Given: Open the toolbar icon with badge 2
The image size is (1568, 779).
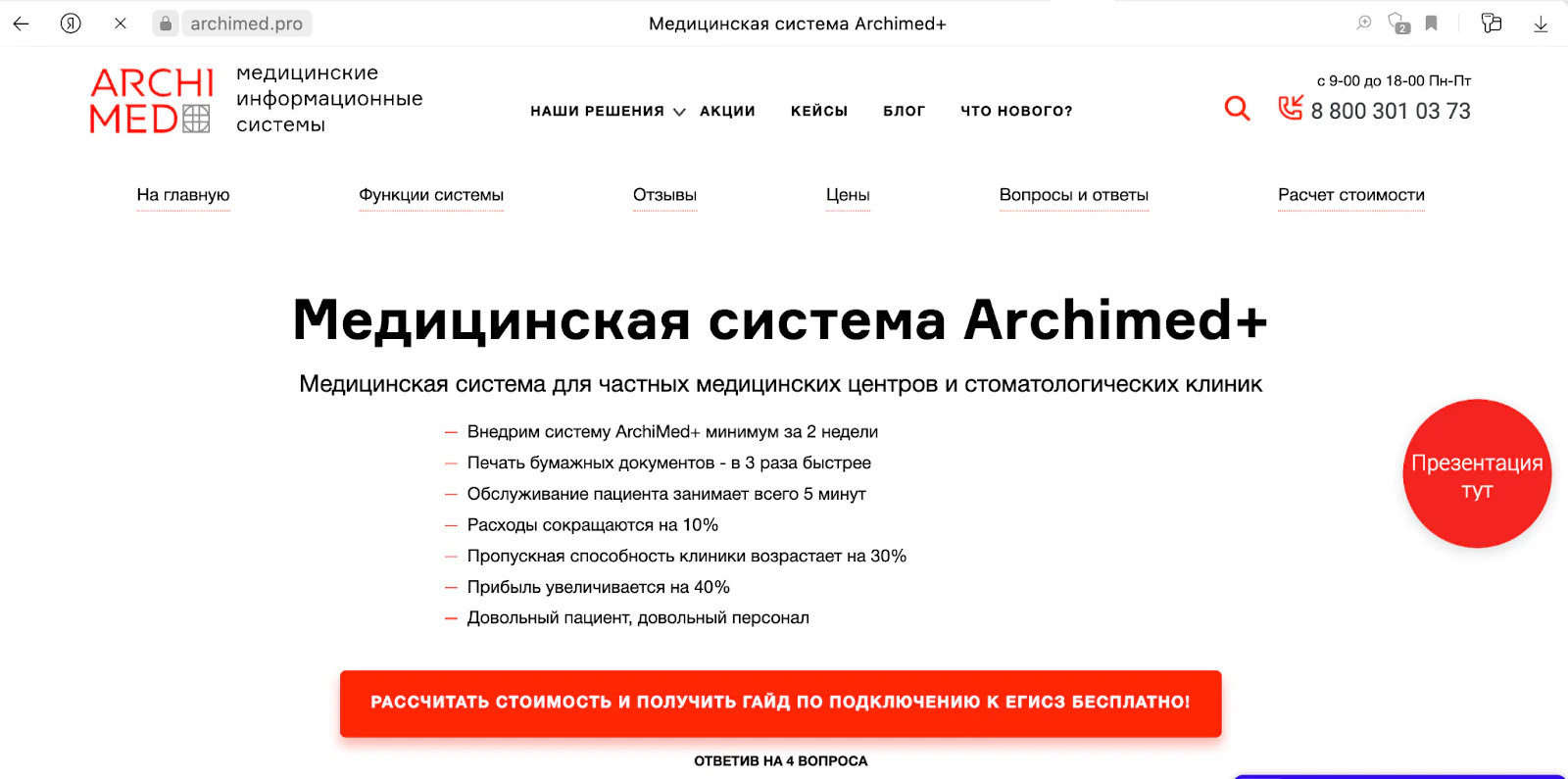Looking at the screenshot, I should tap(1398, 24).
